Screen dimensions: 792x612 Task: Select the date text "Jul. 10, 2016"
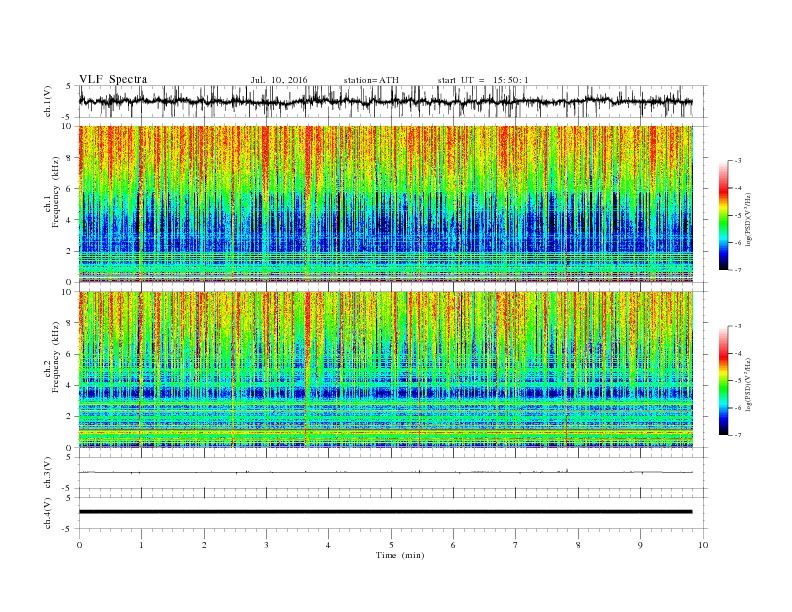coord(278,80)
